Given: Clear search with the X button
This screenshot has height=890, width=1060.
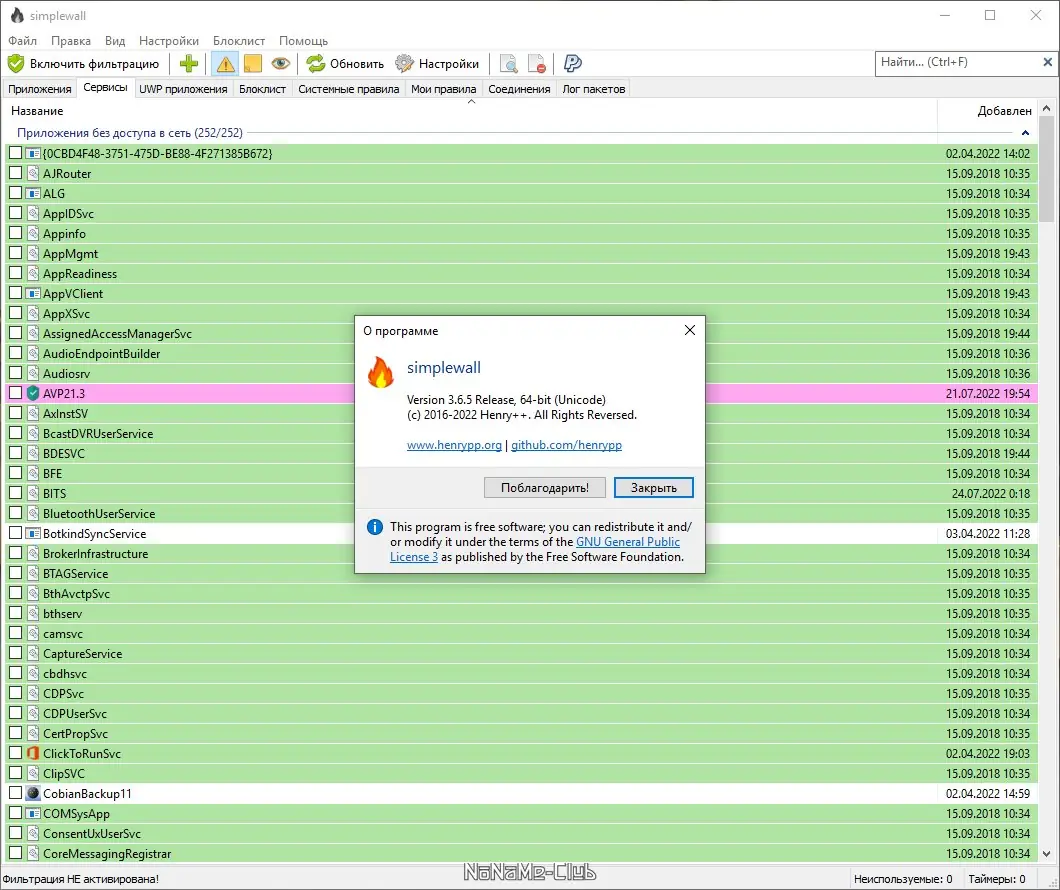Looking at the screenshot, I should tap(1048, 62).
